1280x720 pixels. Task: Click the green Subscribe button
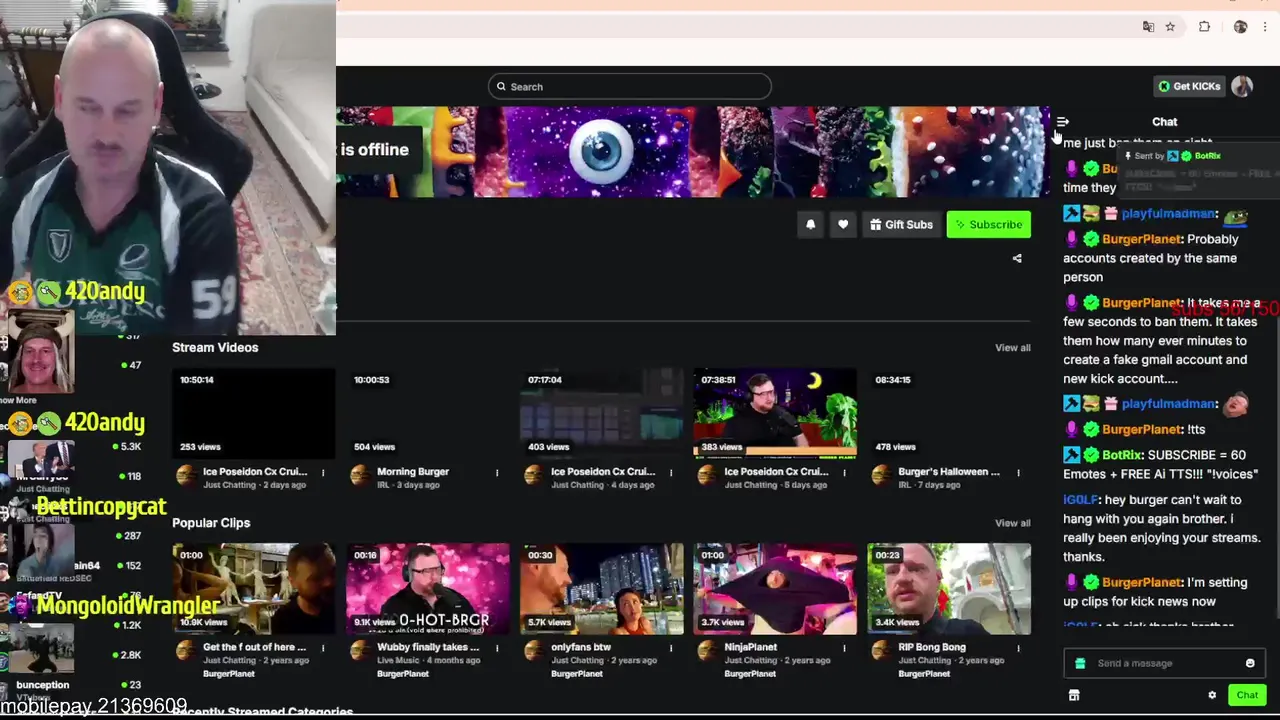(x=988, y=225)
